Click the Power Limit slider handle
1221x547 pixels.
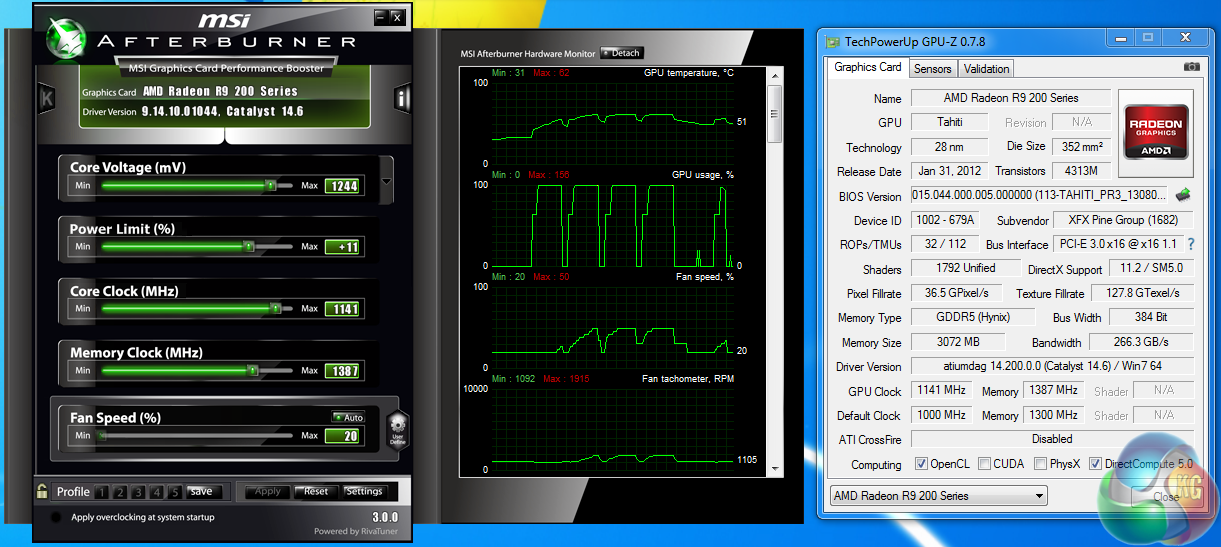[x=247, y=246]
